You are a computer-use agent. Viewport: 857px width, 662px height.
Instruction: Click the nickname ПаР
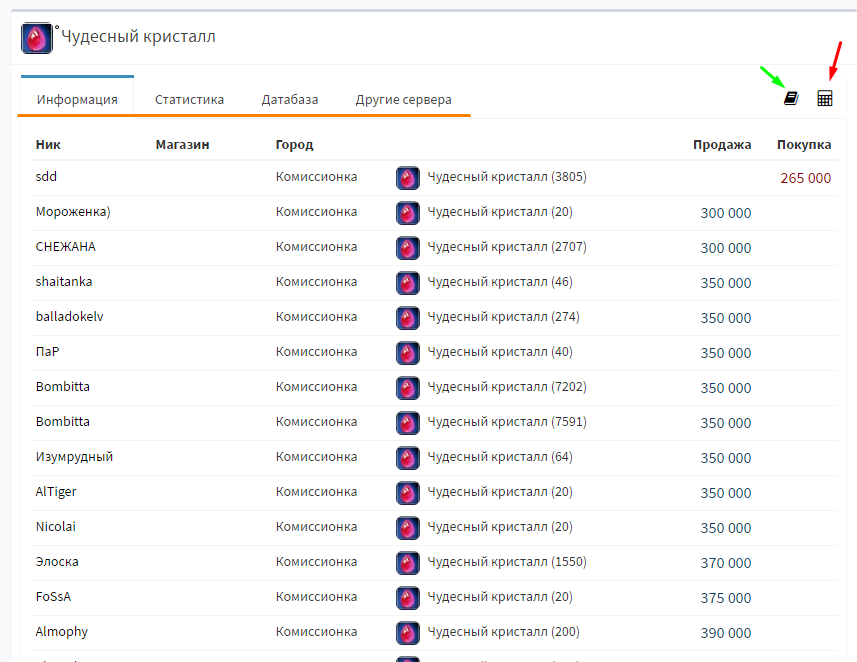48,352
